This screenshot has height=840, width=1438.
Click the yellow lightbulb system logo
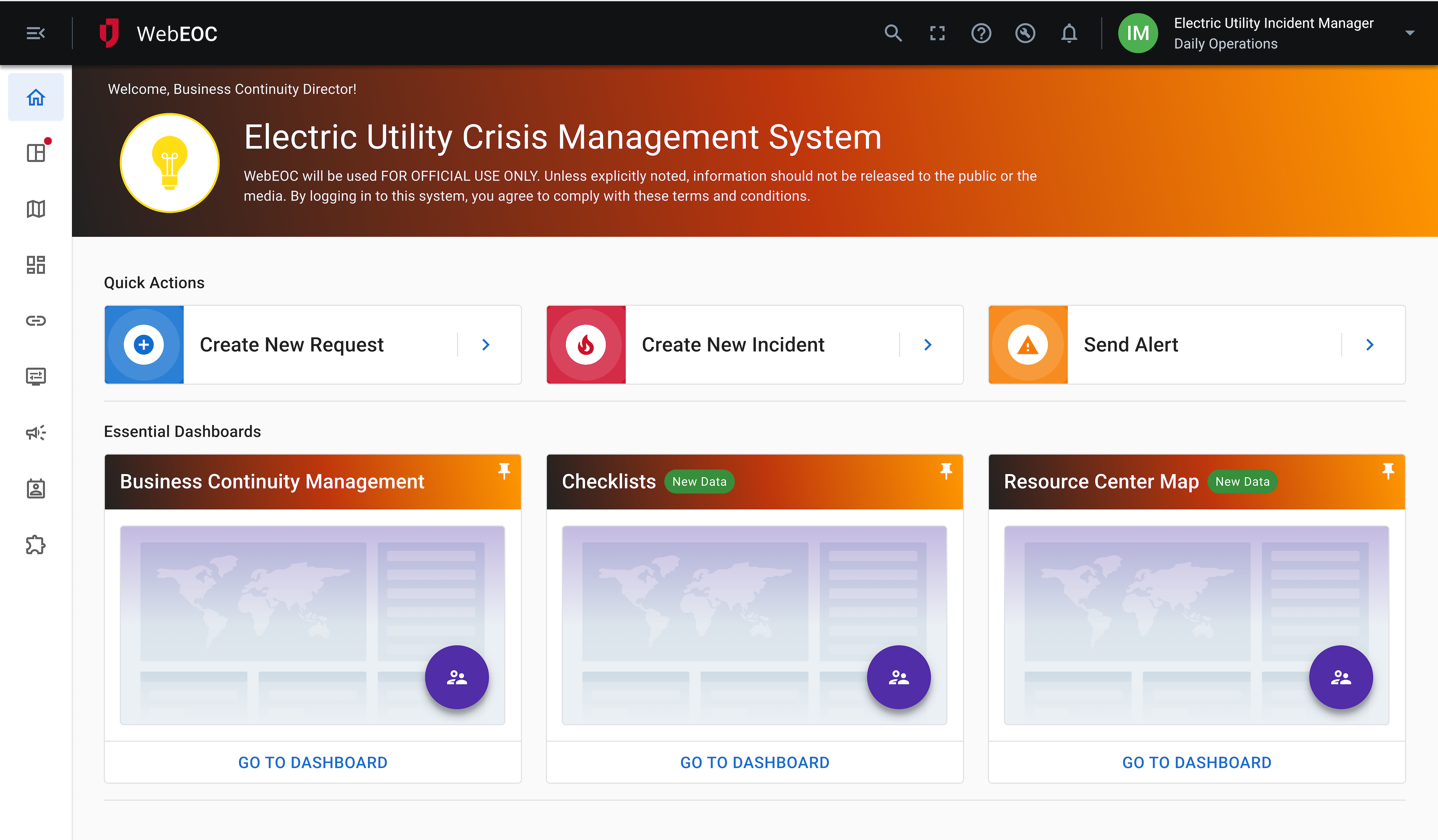click(x=169, y=163)
